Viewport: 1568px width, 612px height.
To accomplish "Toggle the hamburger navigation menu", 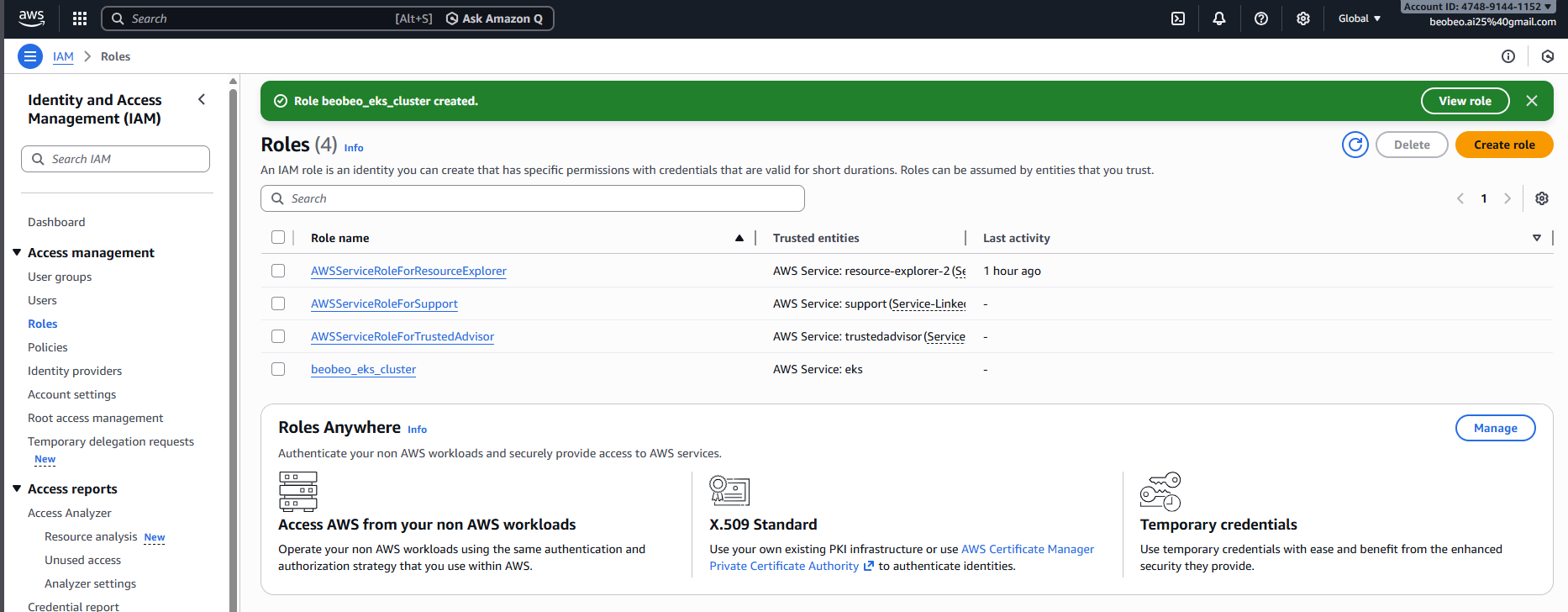I will (x=30, y=56).
